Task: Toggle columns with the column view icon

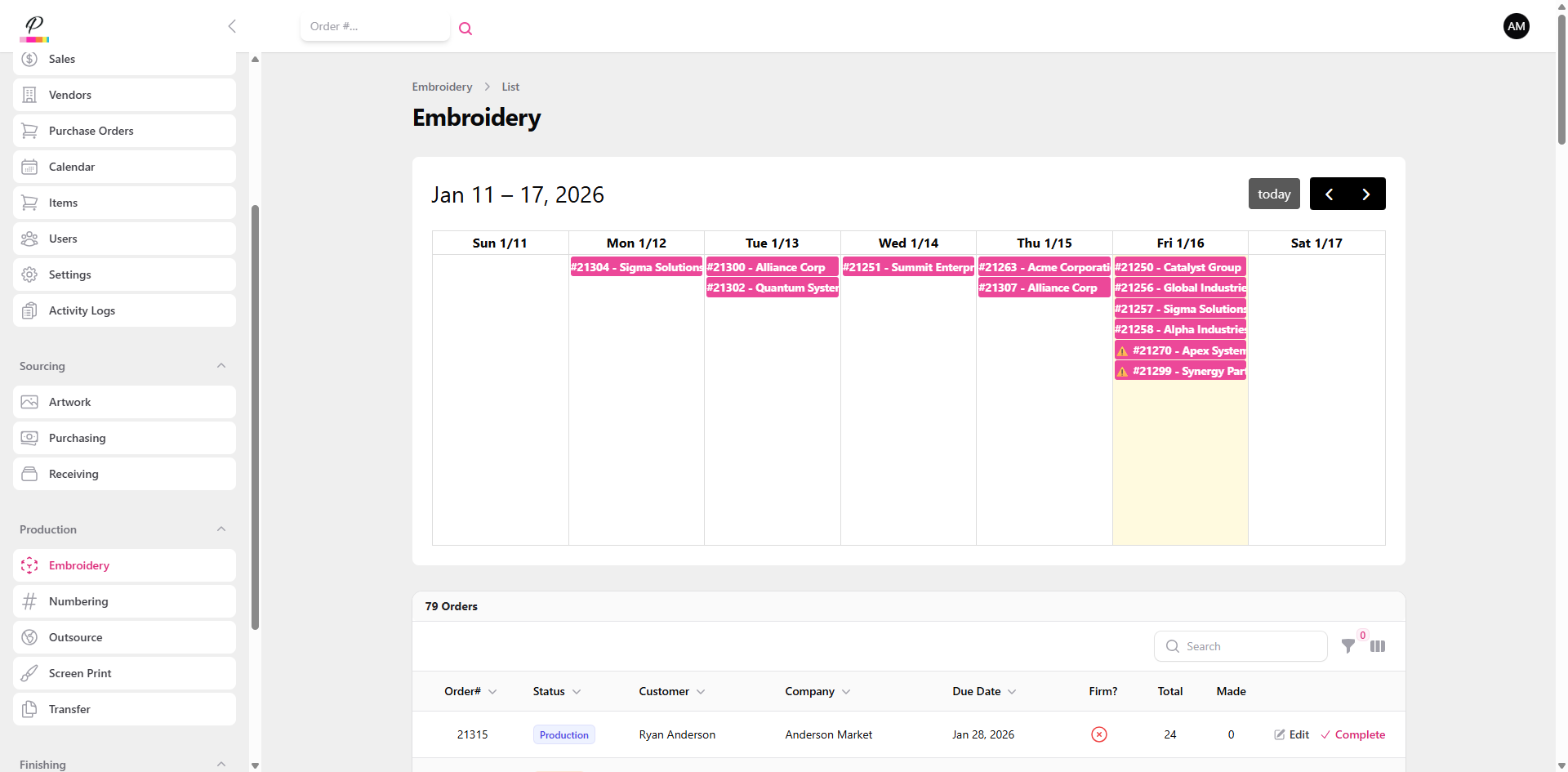Action: coord(1378,646)
